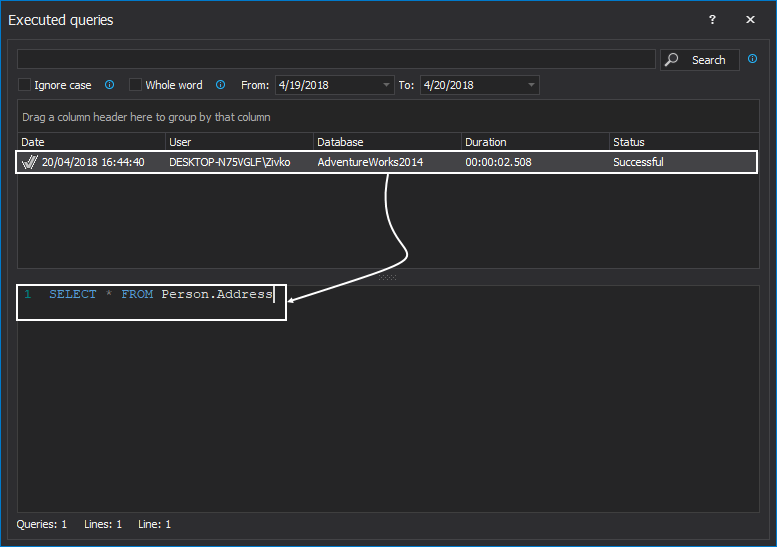The width and height of the screenshot is (777, 547).
Task: Open the help question mark button
Action: point(712,19)
